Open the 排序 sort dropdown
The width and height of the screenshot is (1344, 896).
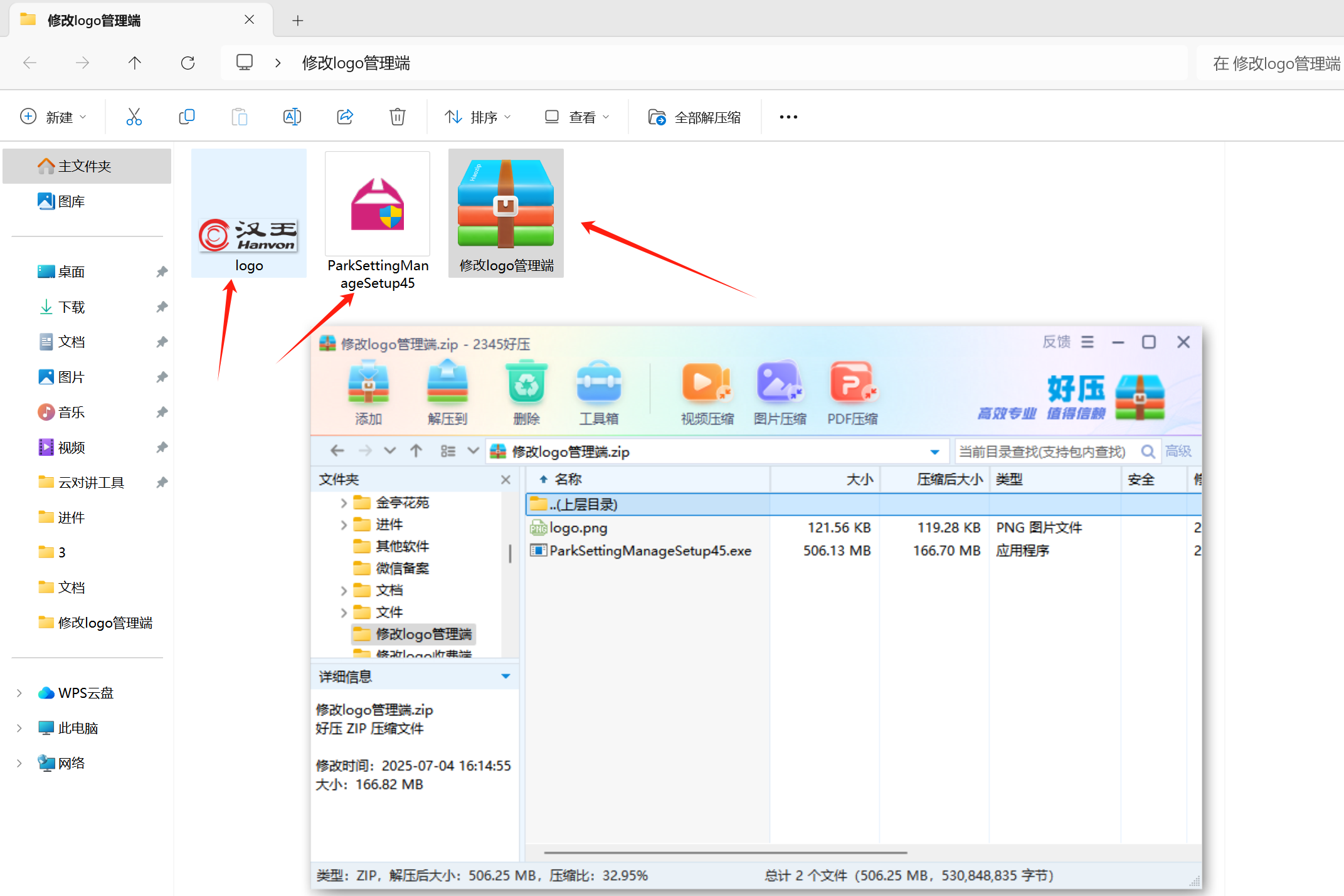coord(478,117)
